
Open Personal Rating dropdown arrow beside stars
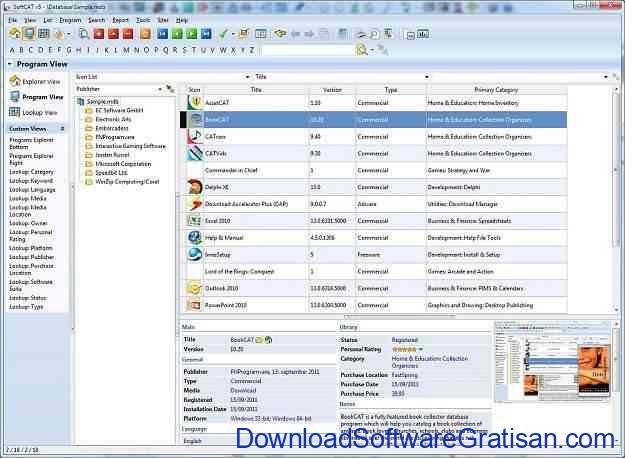tap(421, 349)
